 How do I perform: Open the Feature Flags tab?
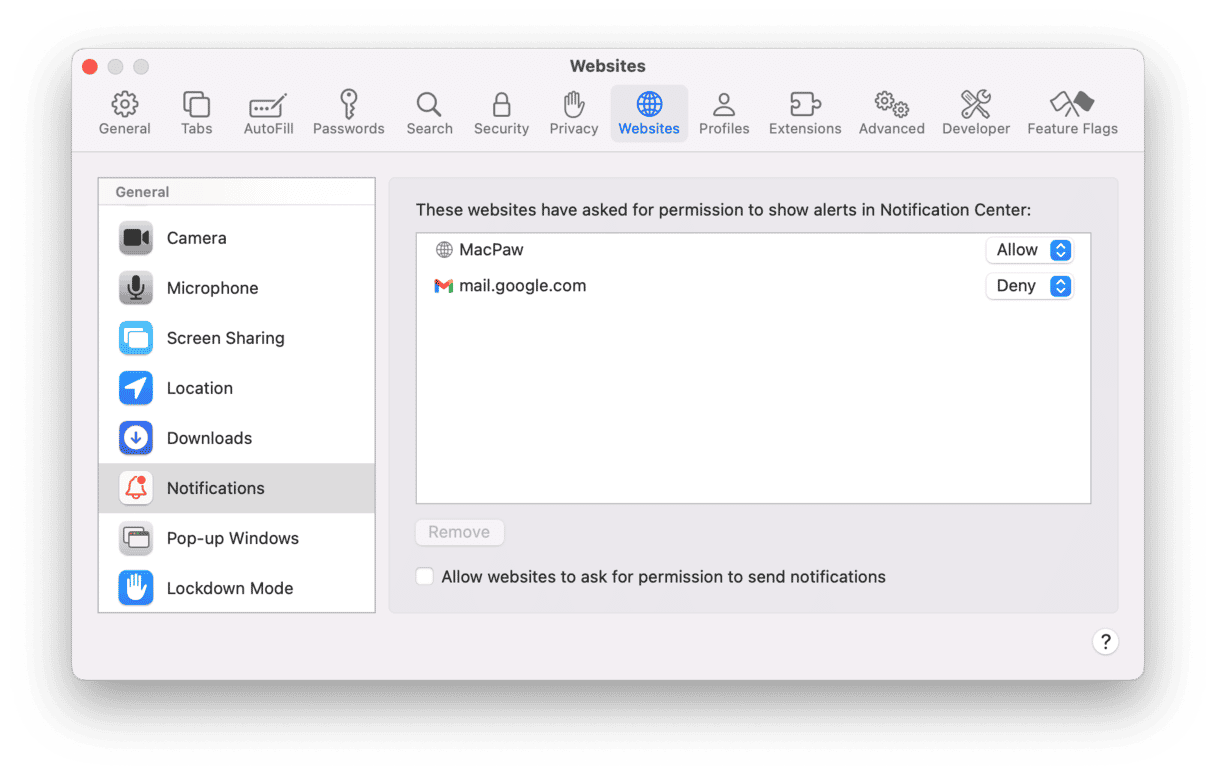(1072, 113)
